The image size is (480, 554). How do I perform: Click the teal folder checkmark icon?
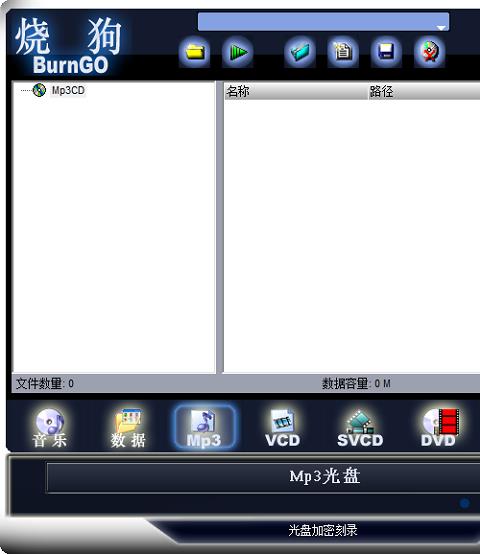[300, 52]
